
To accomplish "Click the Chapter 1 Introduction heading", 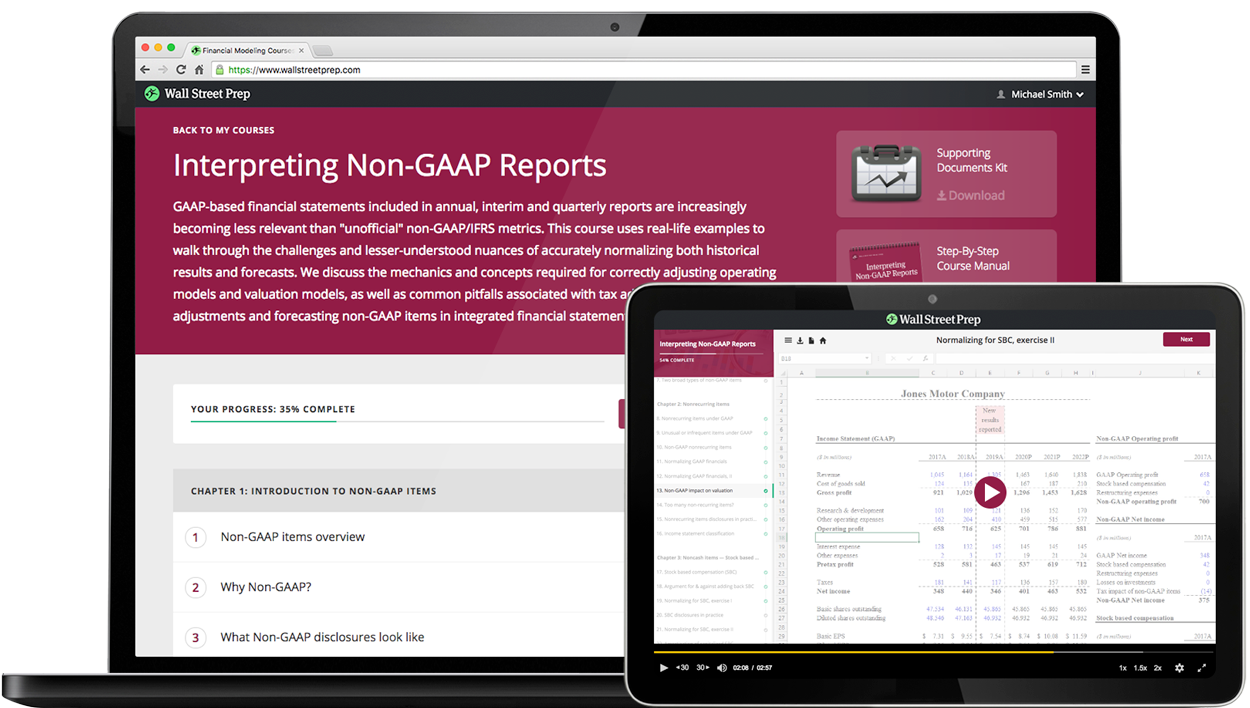I will (313, 491).
